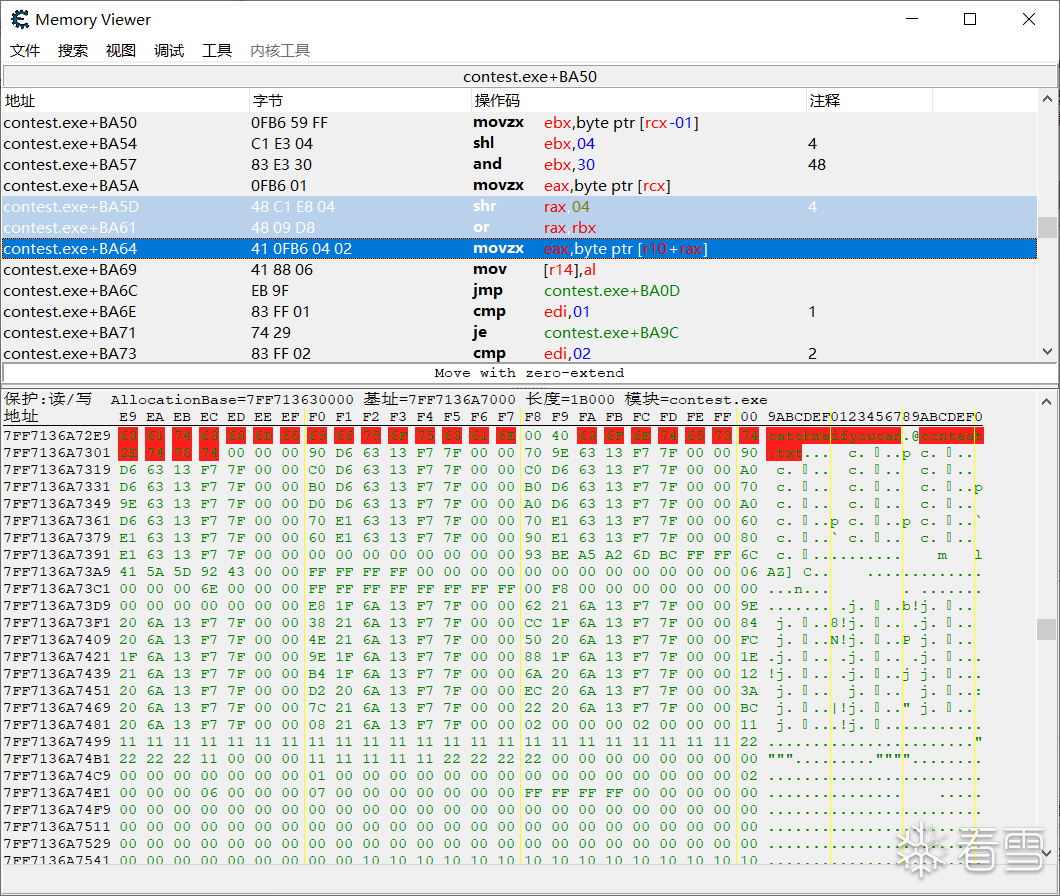Click bytes 41 88 06
Image resolution: width=1060 pixels, height=896 pixels.
tap(282, 270)
